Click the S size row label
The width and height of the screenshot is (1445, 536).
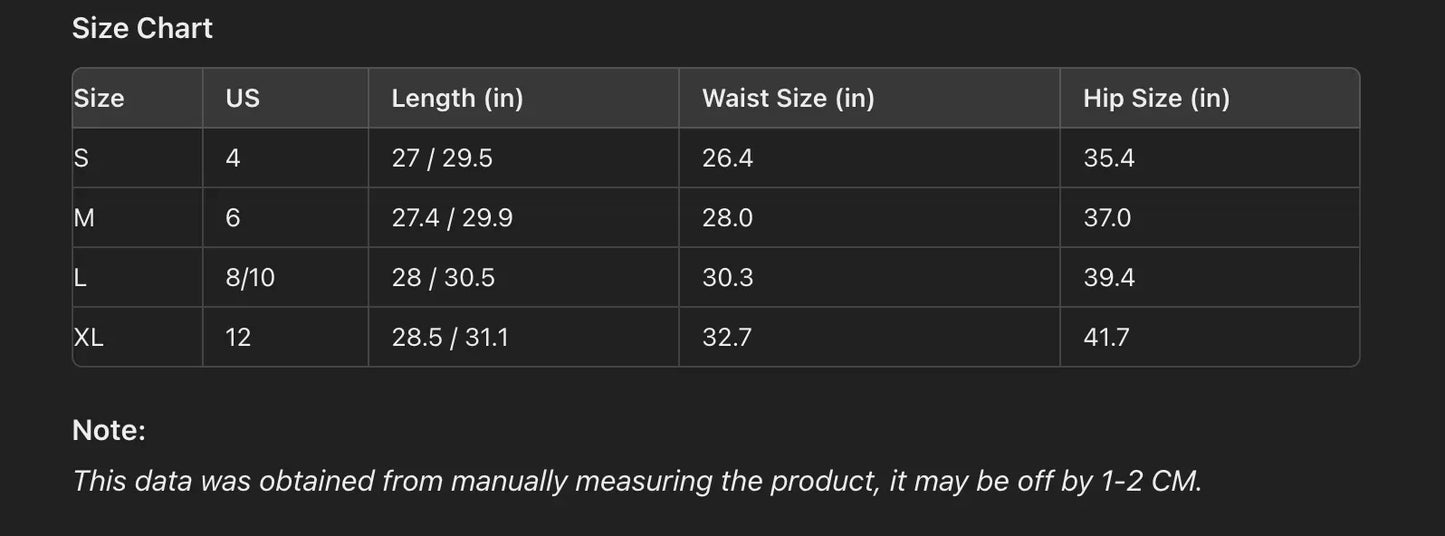(81, 158)
